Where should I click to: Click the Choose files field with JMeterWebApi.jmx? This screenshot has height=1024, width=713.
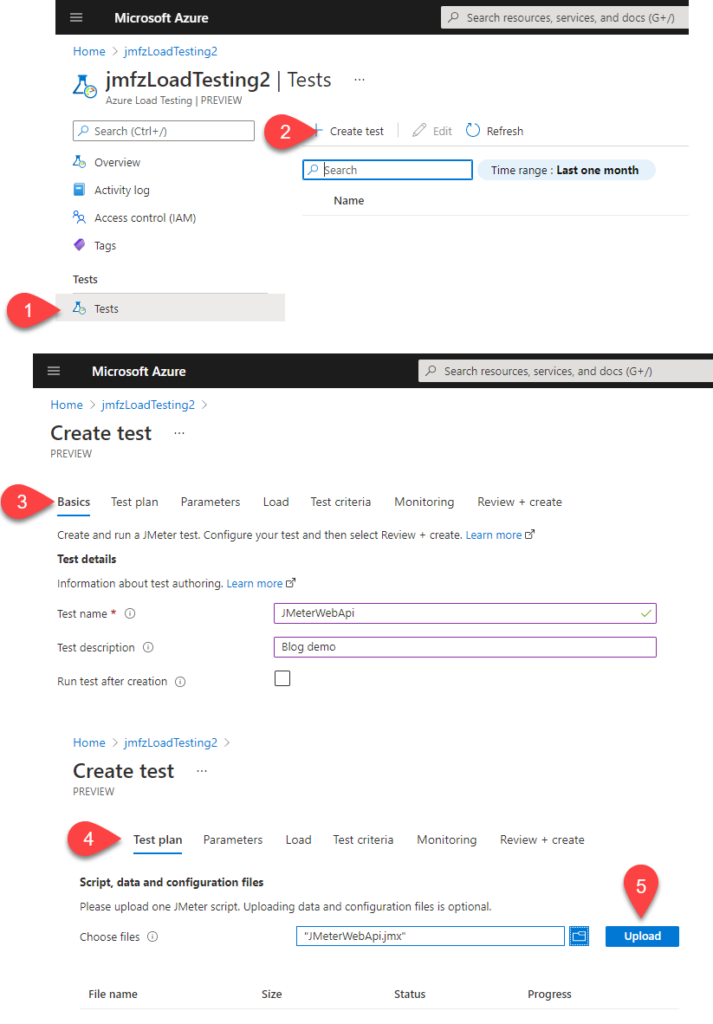[x=430, y=936]
